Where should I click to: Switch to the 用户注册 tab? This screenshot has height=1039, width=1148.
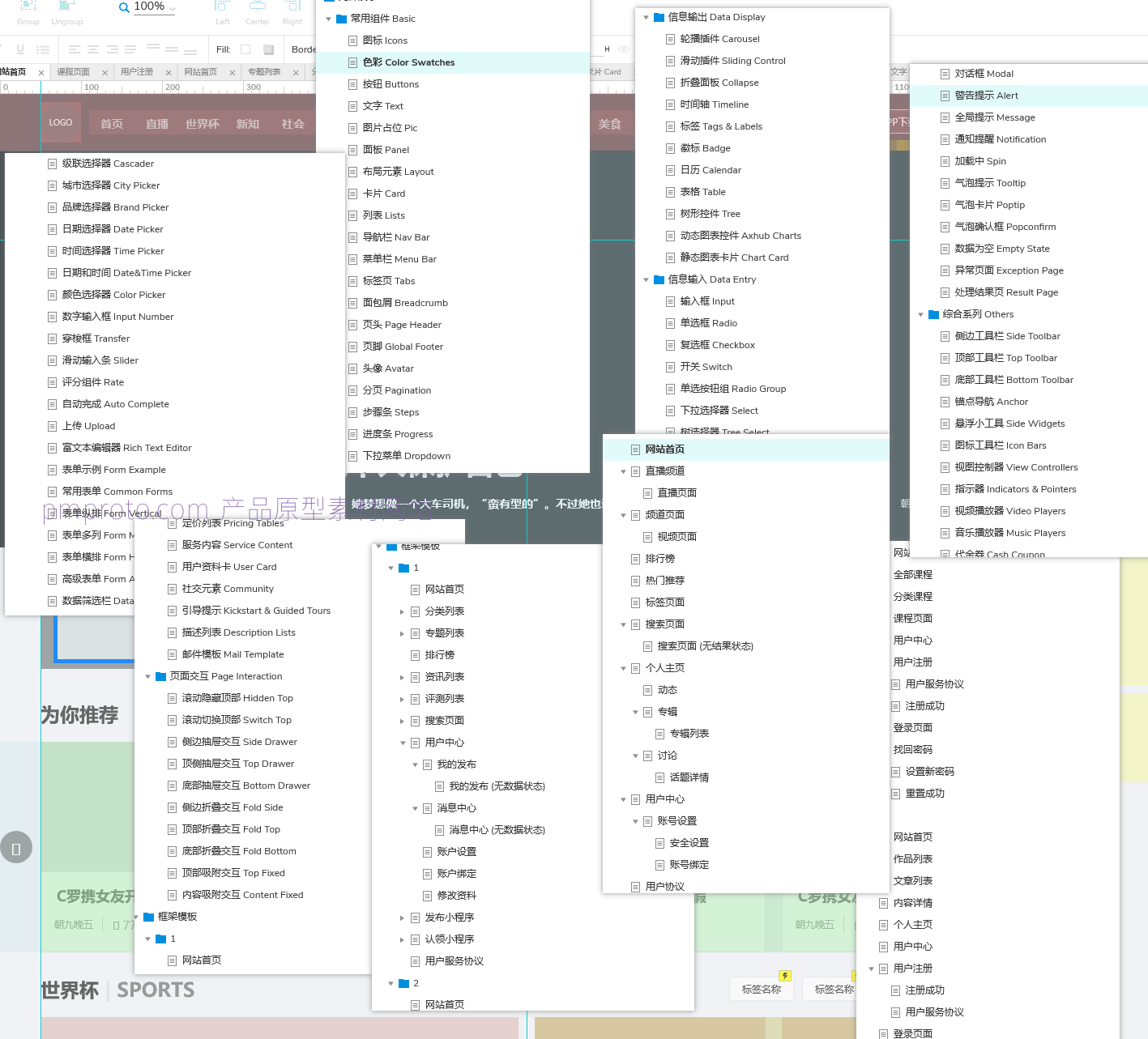137,72
